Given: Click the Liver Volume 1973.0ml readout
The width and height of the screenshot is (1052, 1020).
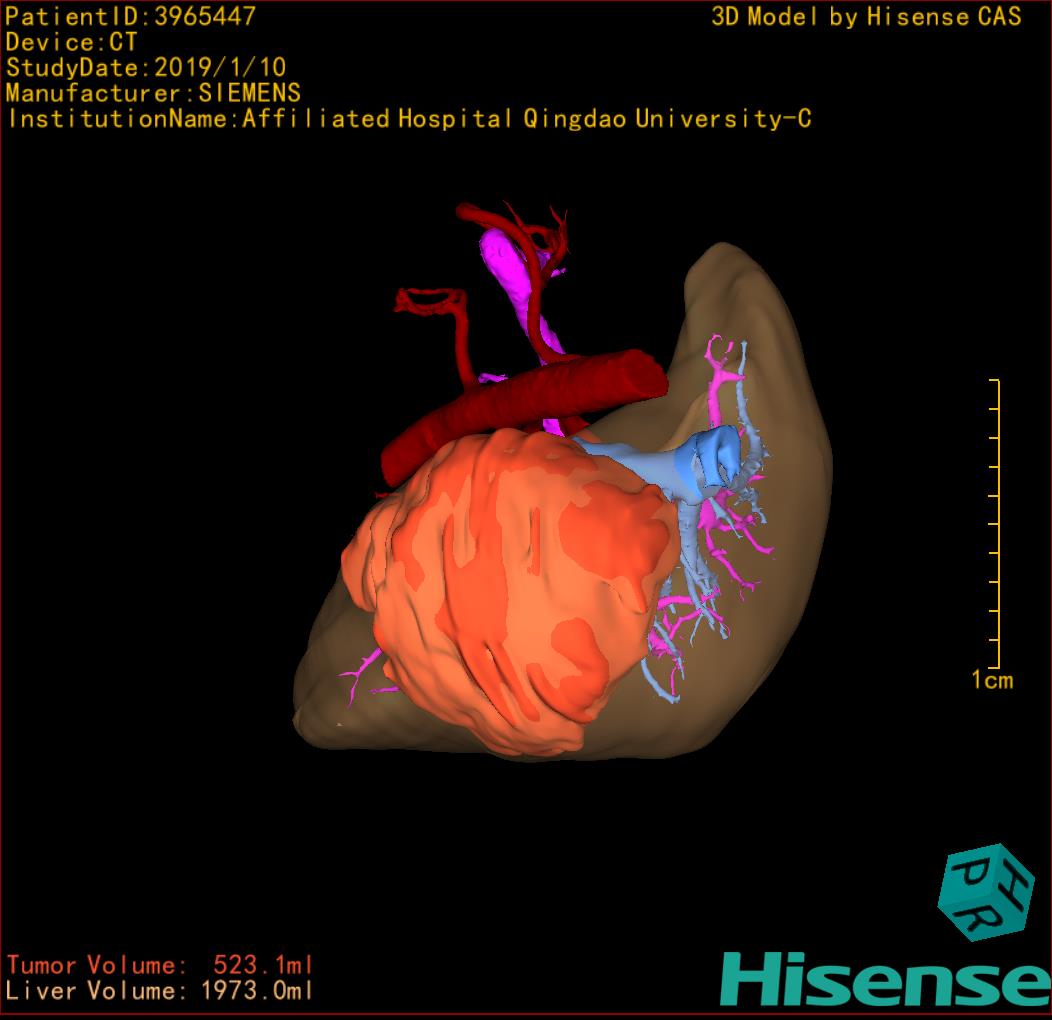Looking at the screenshot, I should click(x=160, y=991).
